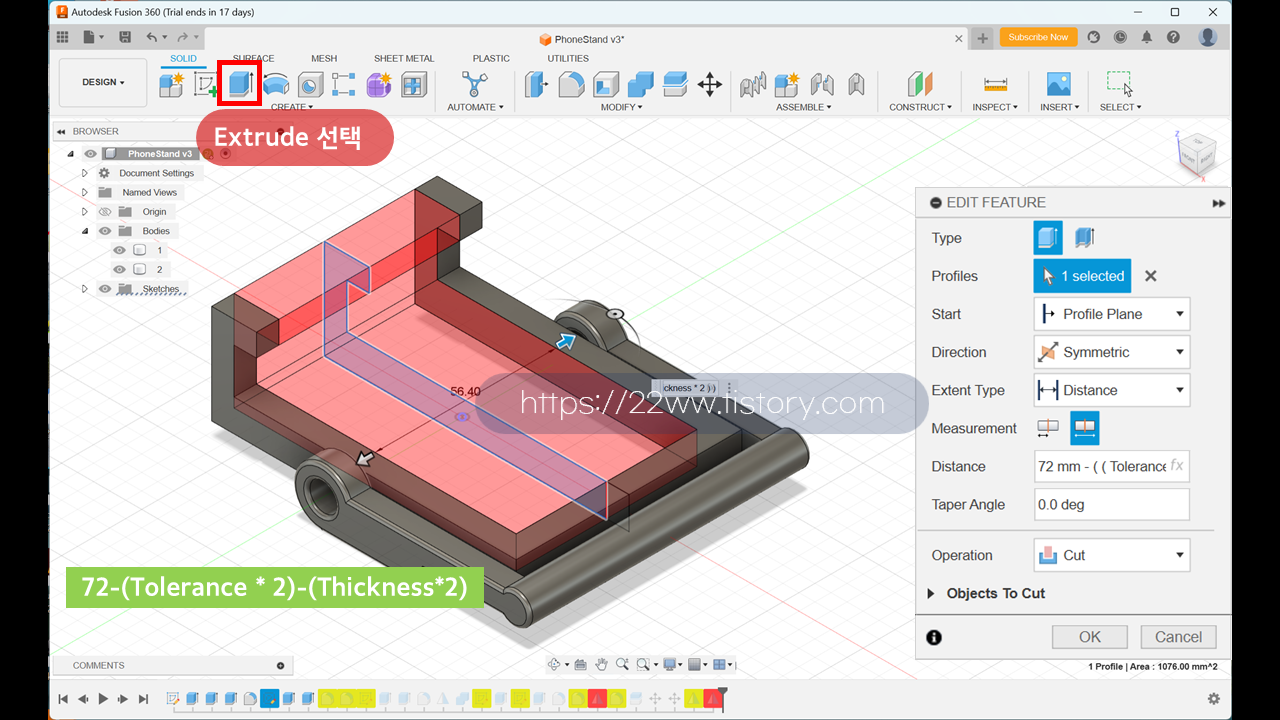This screenshot has height=720, width=1280.
Task: Click the Subscribe Now button
Action: (1038, 37)
